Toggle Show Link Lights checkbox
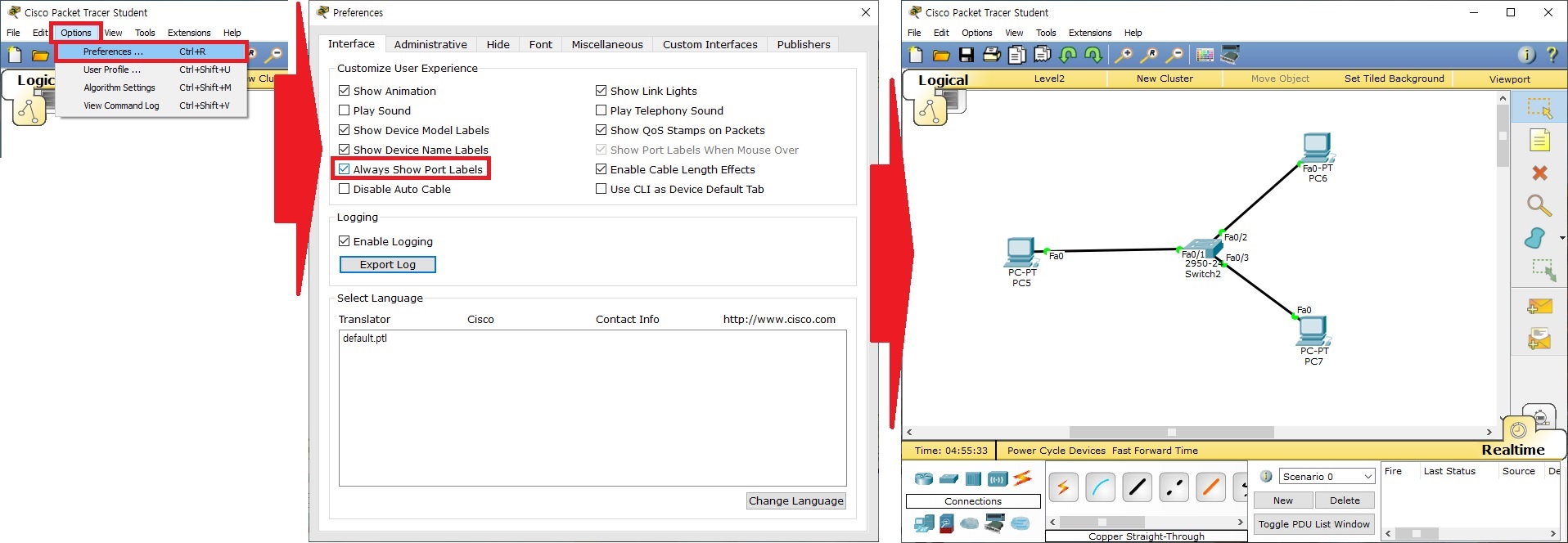The width and height of the screenshot is (1568, 543). tap(602, 91)
